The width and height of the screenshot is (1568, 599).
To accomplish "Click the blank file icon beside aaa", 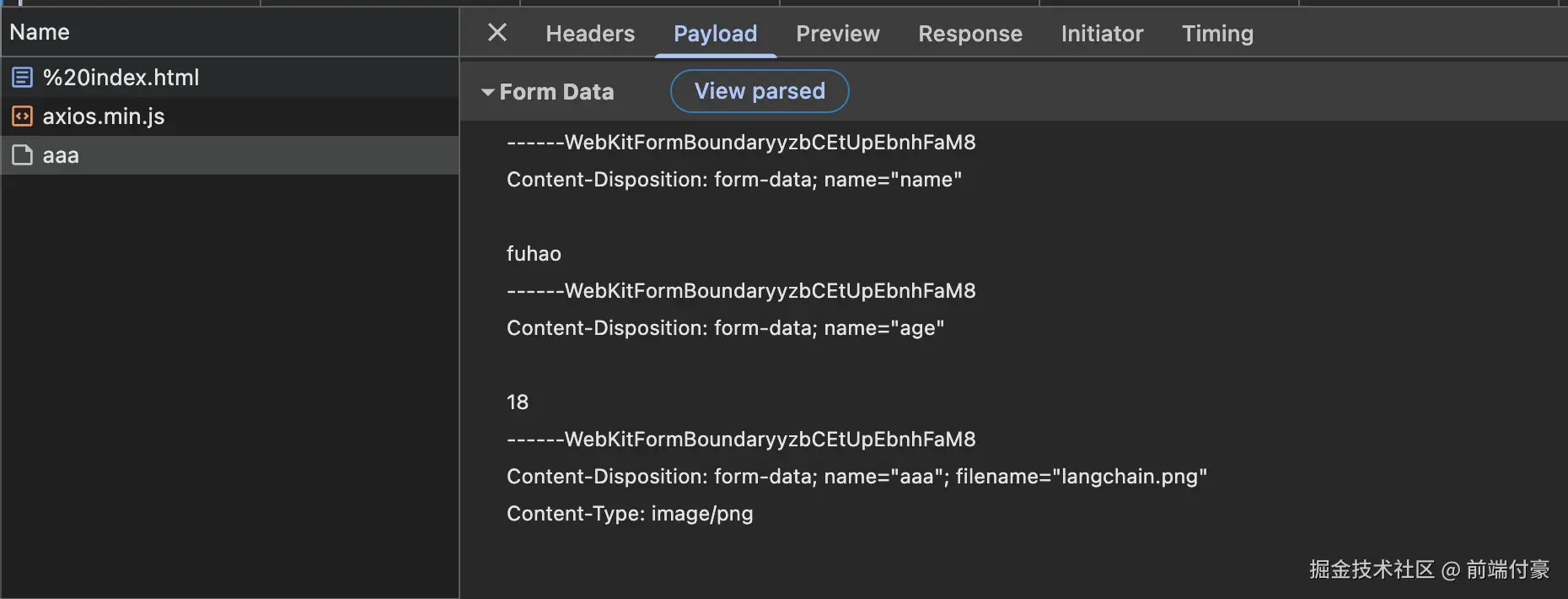I will (22, 155).
